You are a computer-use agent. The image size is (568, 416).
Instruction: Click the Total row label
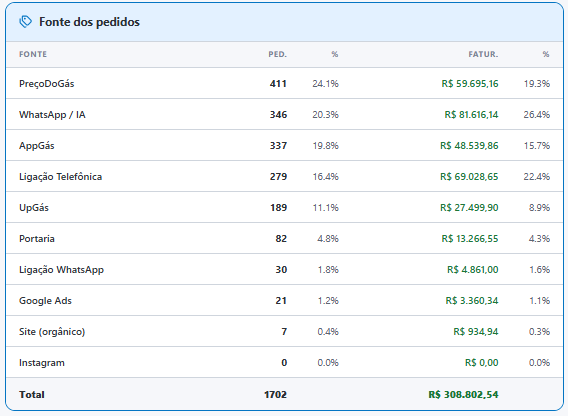point(32,395)
